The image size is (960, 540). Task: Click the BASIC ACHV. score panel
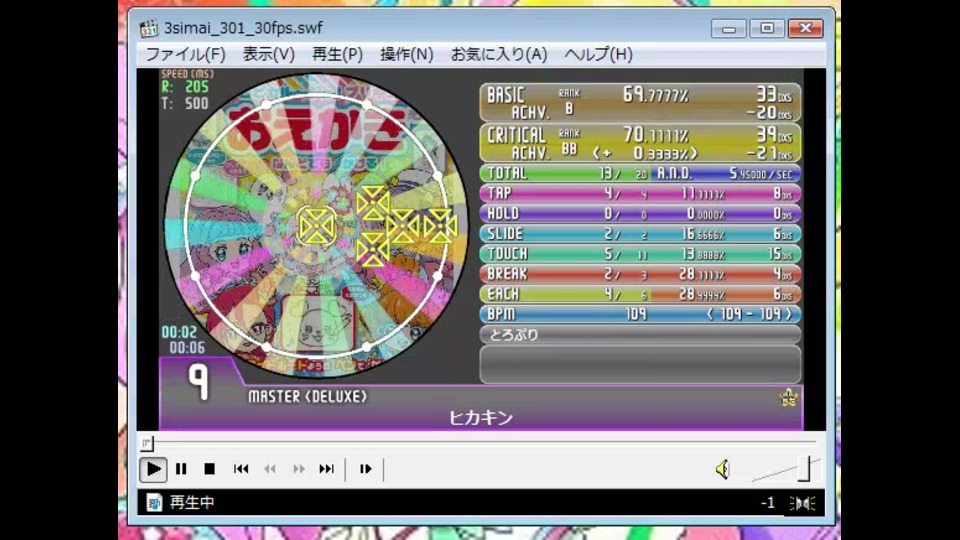(x=640, y=102)
